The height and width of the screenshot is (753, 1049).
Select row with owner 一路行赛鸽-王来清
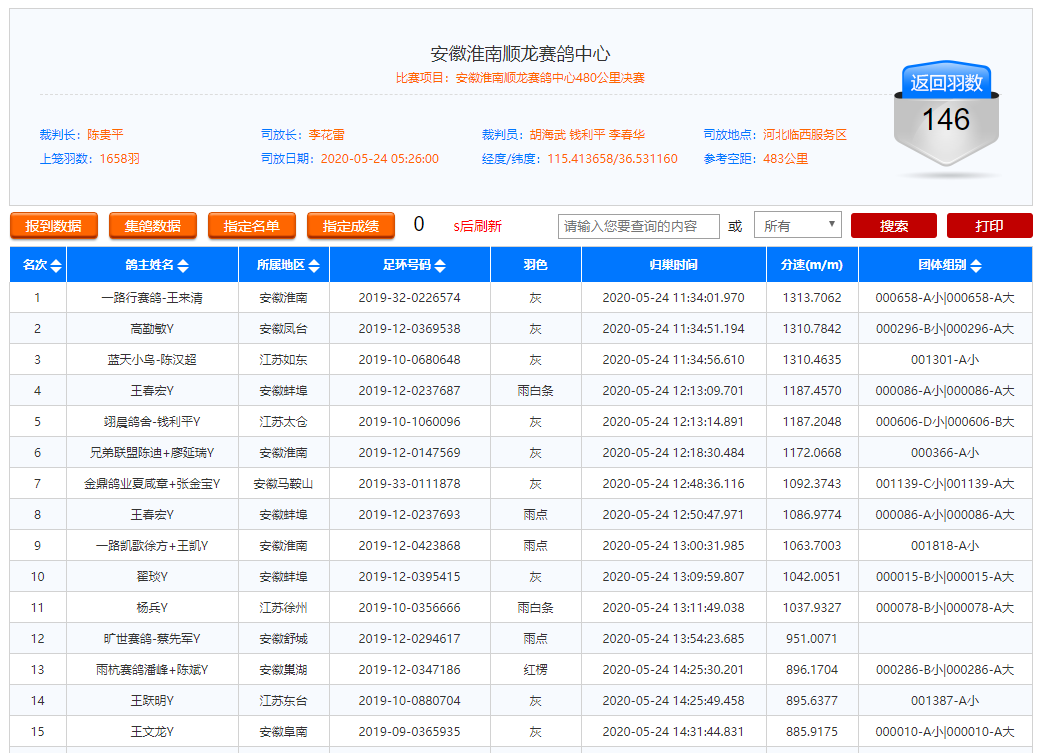pos(152,298)
